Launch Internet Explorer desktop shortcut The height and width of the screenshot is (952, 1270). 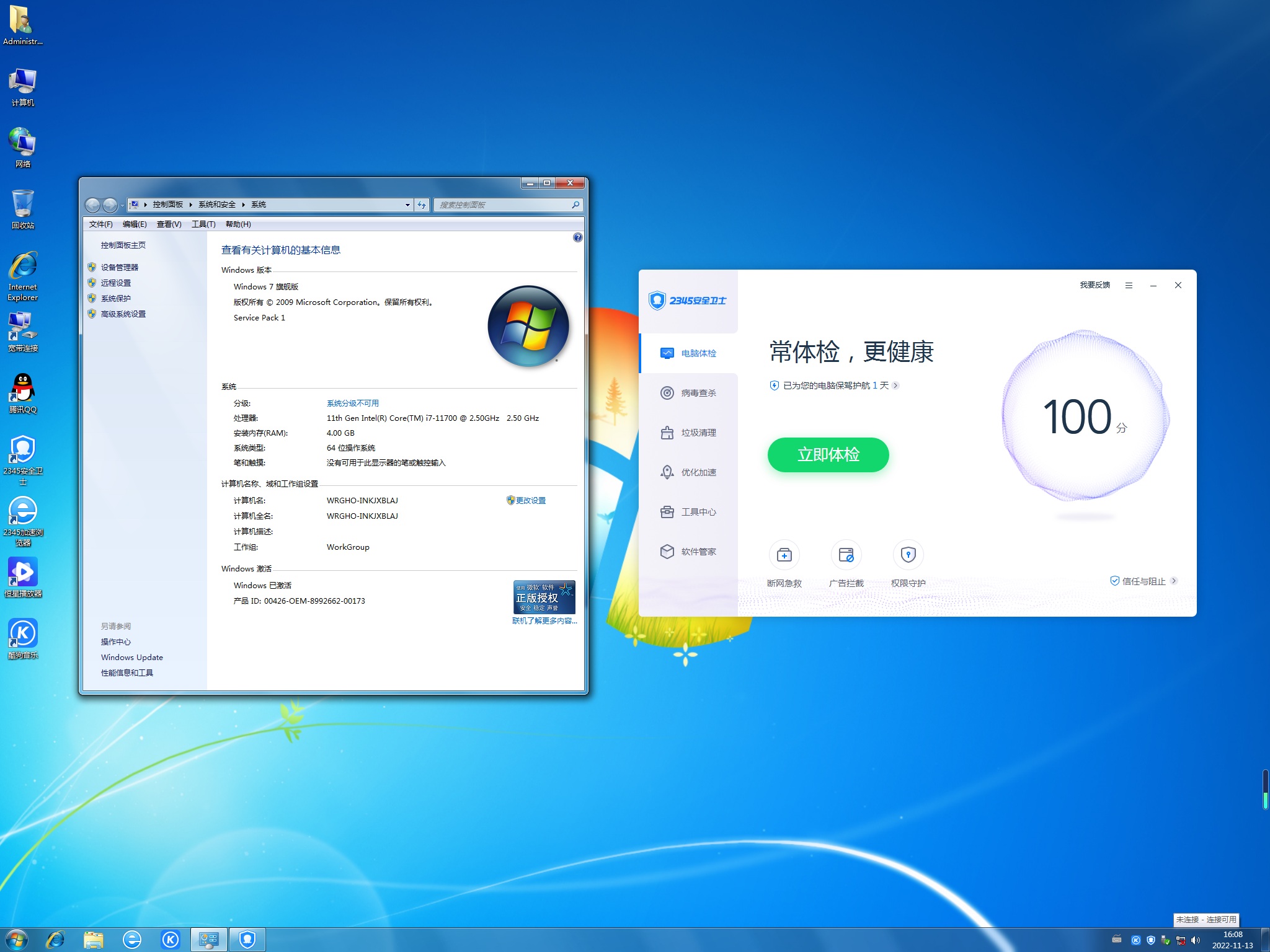tap(22, 276)
